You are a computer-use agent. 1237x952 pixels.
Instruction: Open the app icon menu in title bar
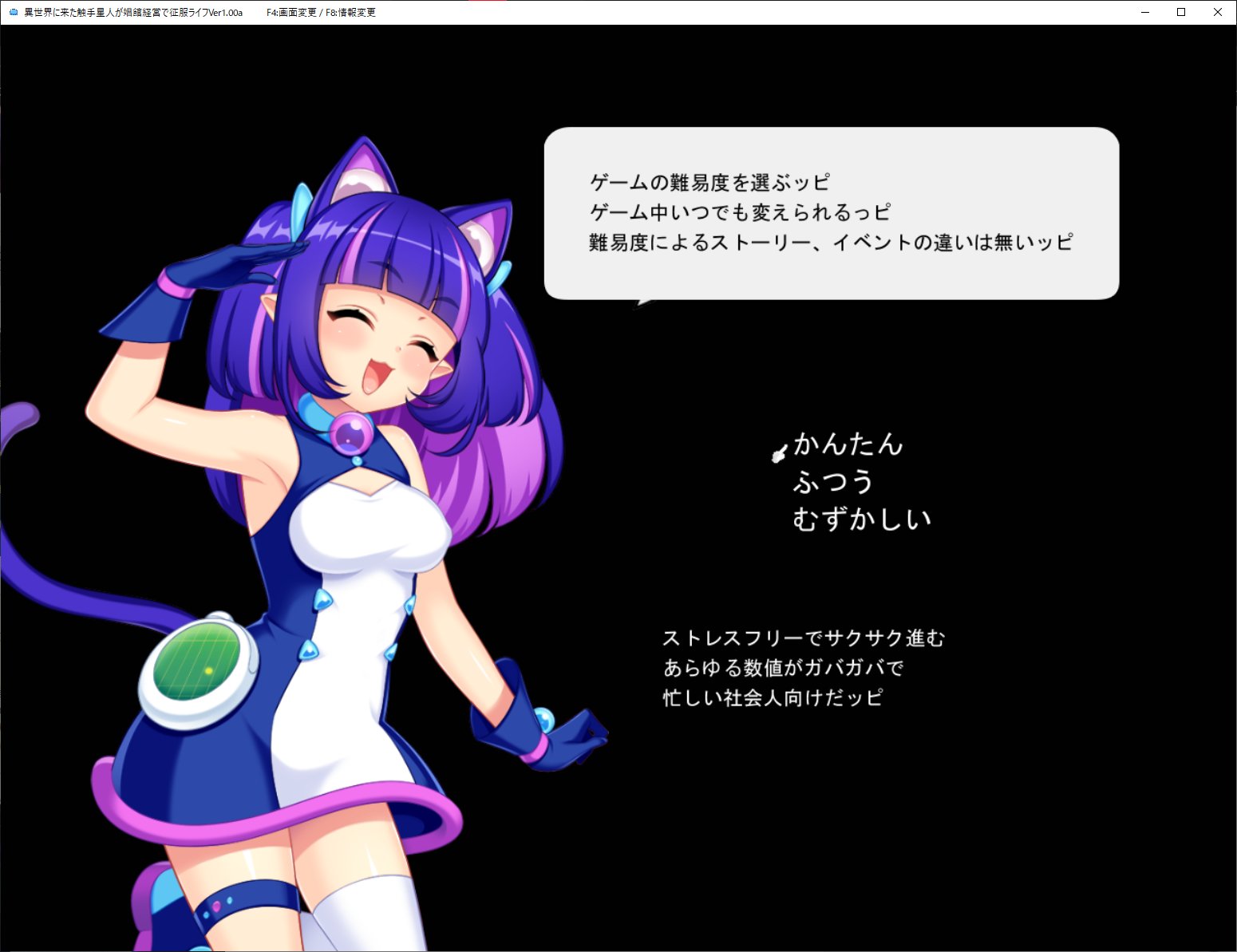(12, 12)
